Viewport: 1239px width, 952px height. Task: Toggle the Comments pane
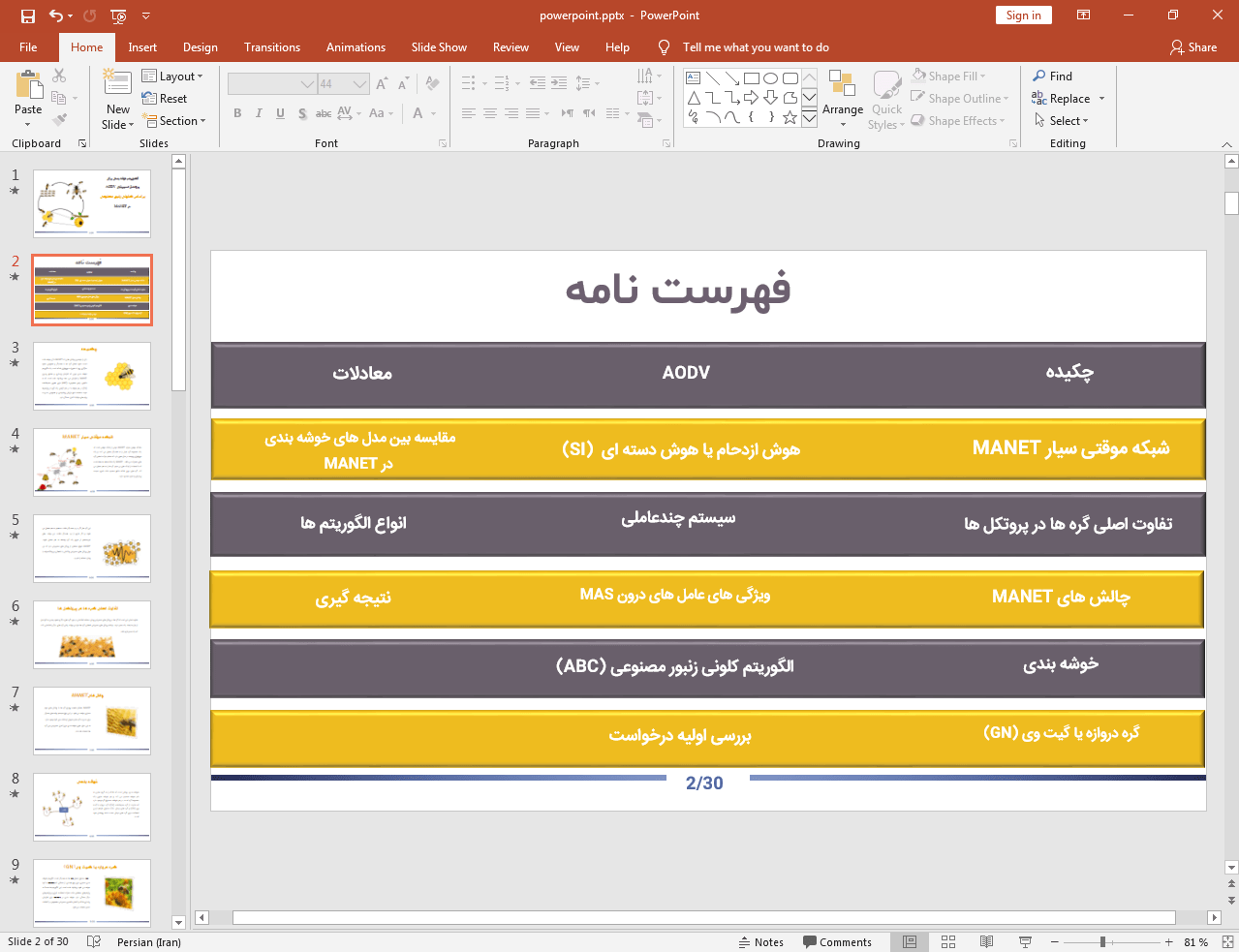837,941
